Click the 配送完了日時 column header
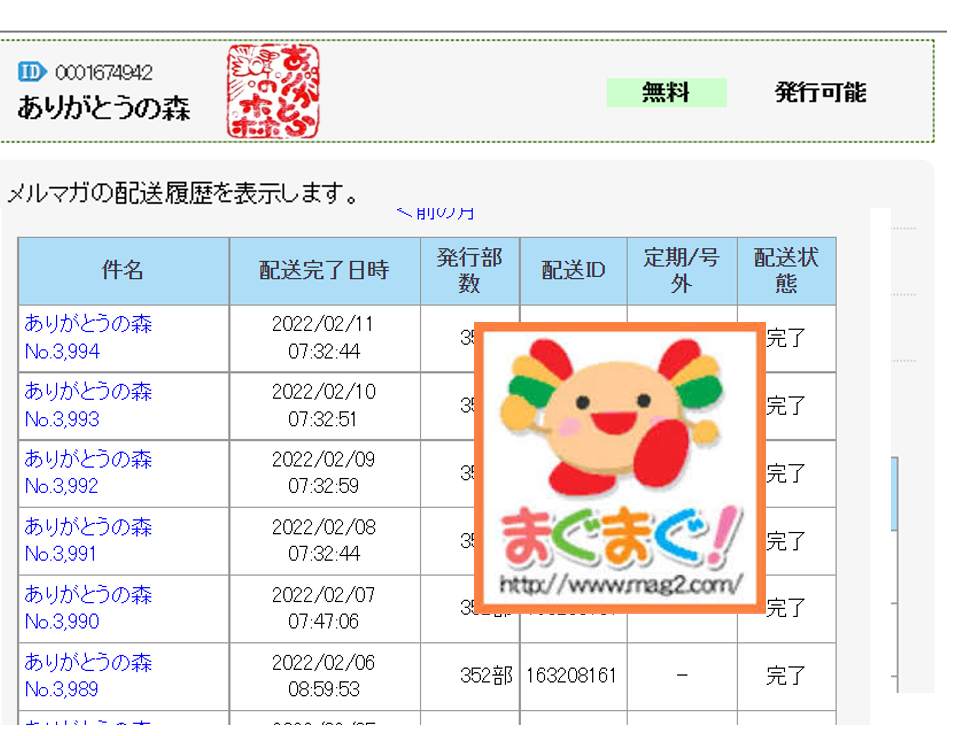 324,271
